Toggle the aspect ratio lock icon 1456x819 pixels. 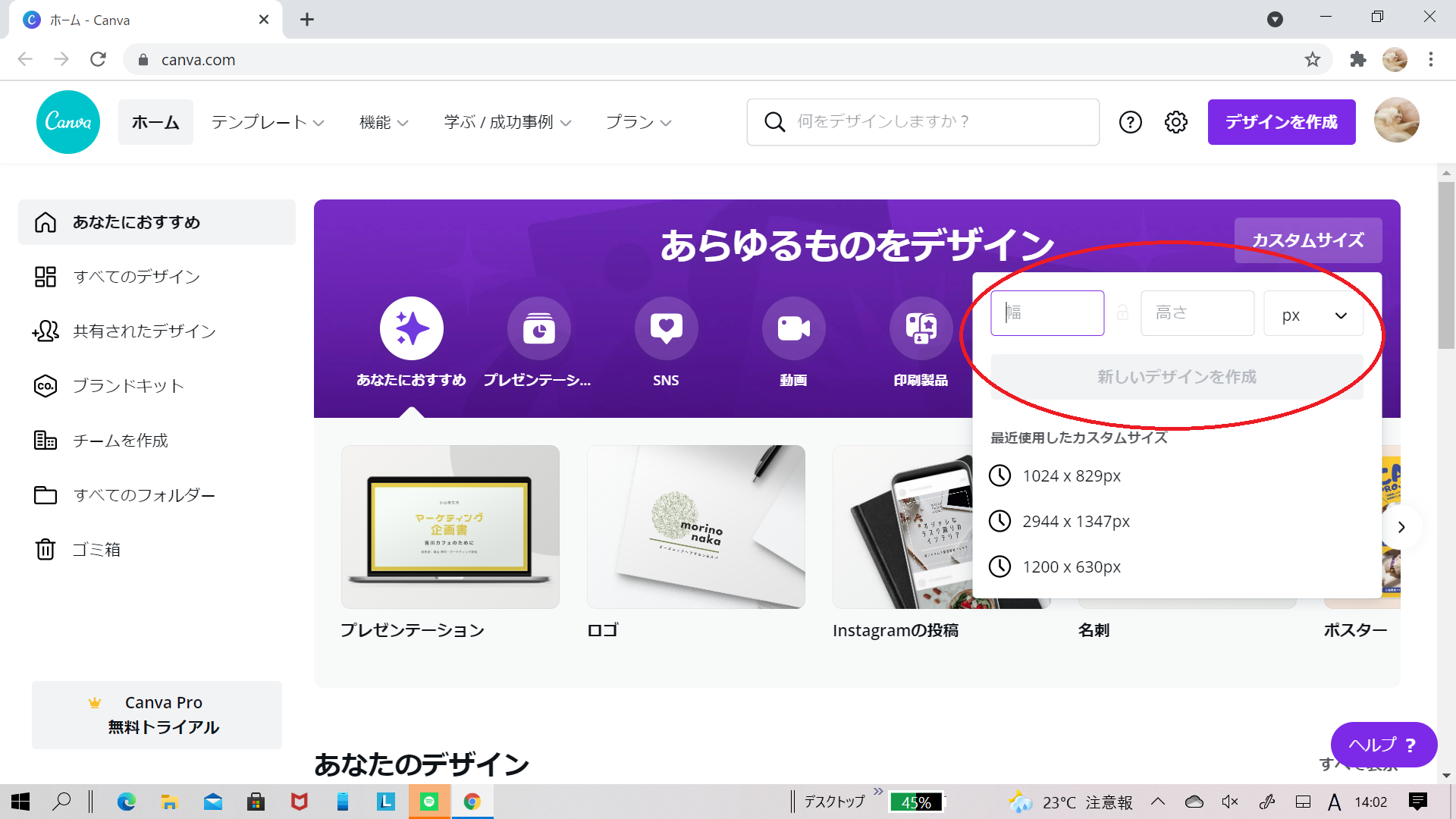(x=1122, y=312)
